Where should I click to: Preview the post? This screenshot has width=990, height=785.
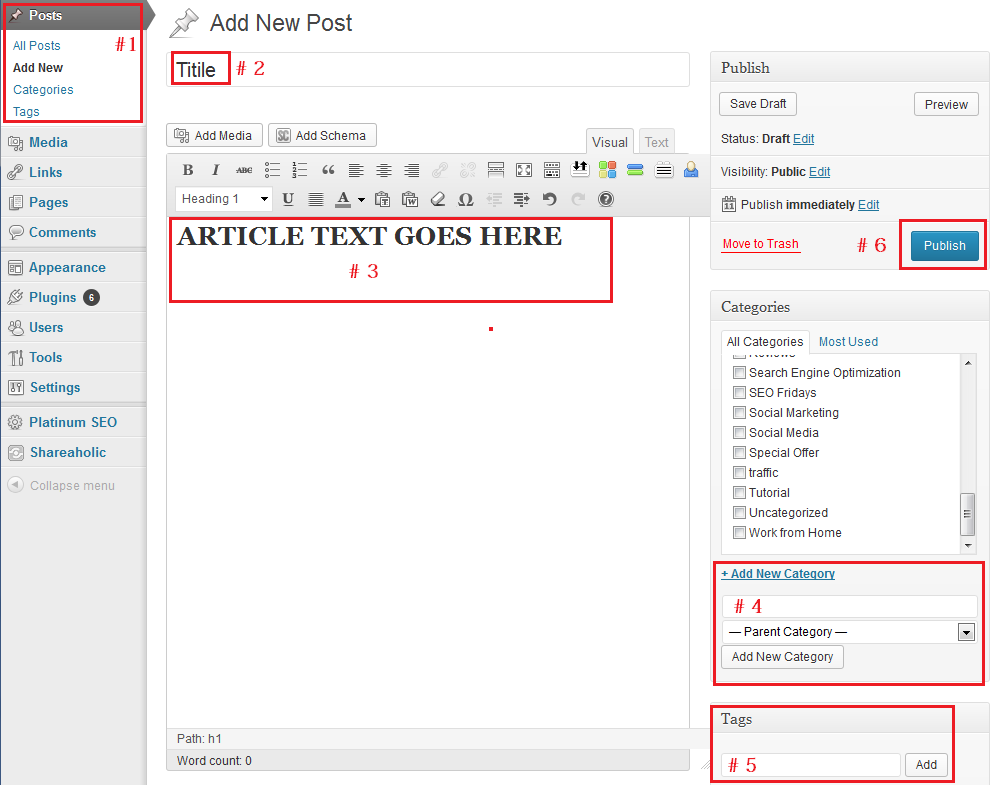[946, 104]
